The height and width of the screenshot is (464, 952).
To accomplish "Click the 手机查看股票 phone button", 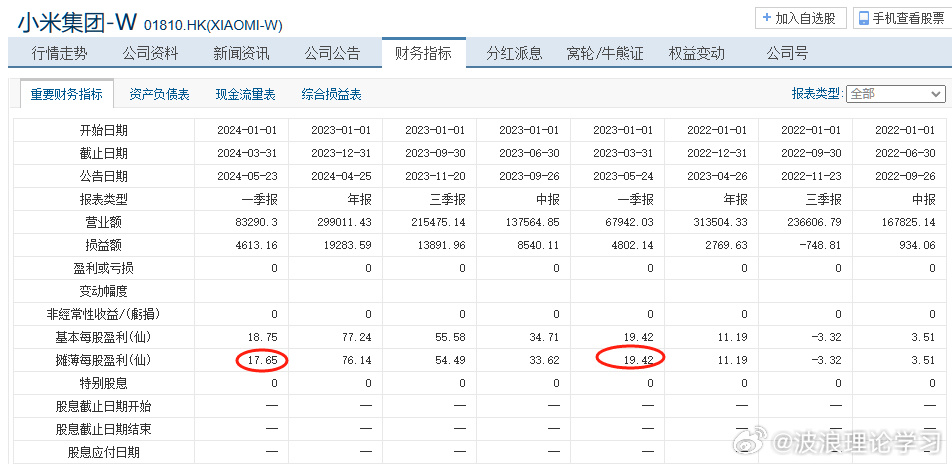I will click(x=901, y=18).
